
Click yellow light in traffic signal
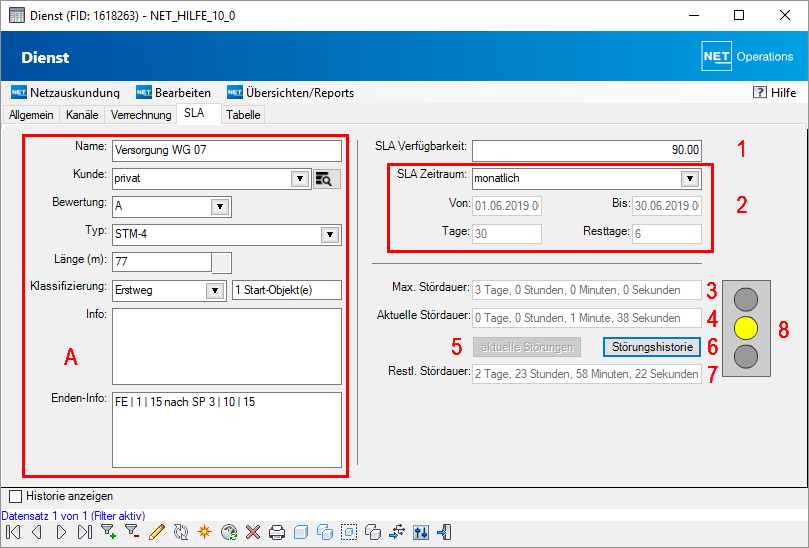click(x=746, y=328)
